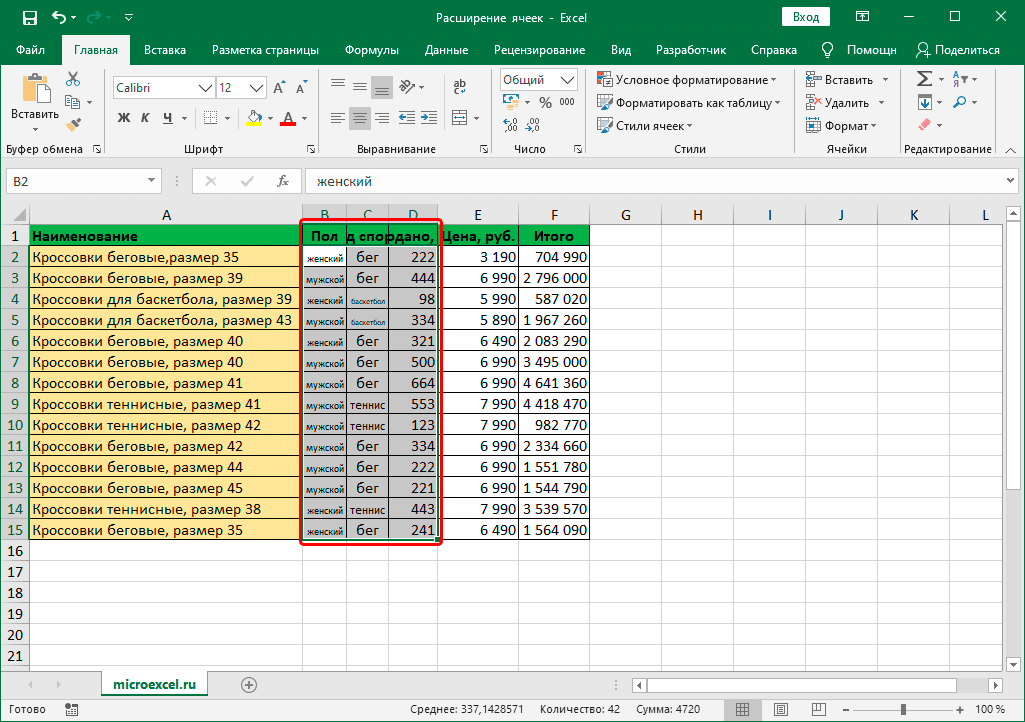This screenshot has height=722, width=1025.
Task: Open the Файл menu
Action: (x=30, y=50)
